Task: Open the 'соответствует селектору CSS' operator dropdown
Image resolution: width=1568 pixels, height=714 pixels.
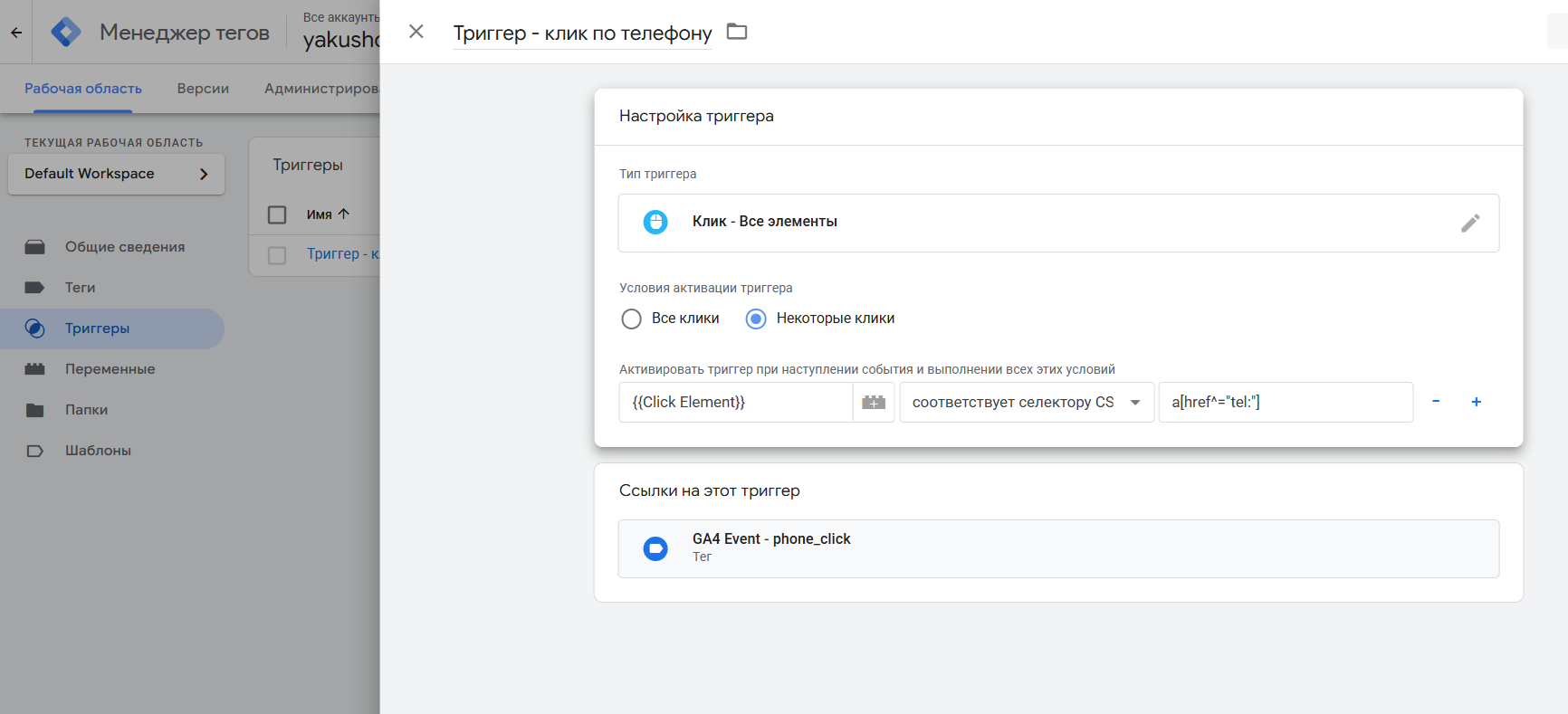Action: click(x=1026, y=403)
